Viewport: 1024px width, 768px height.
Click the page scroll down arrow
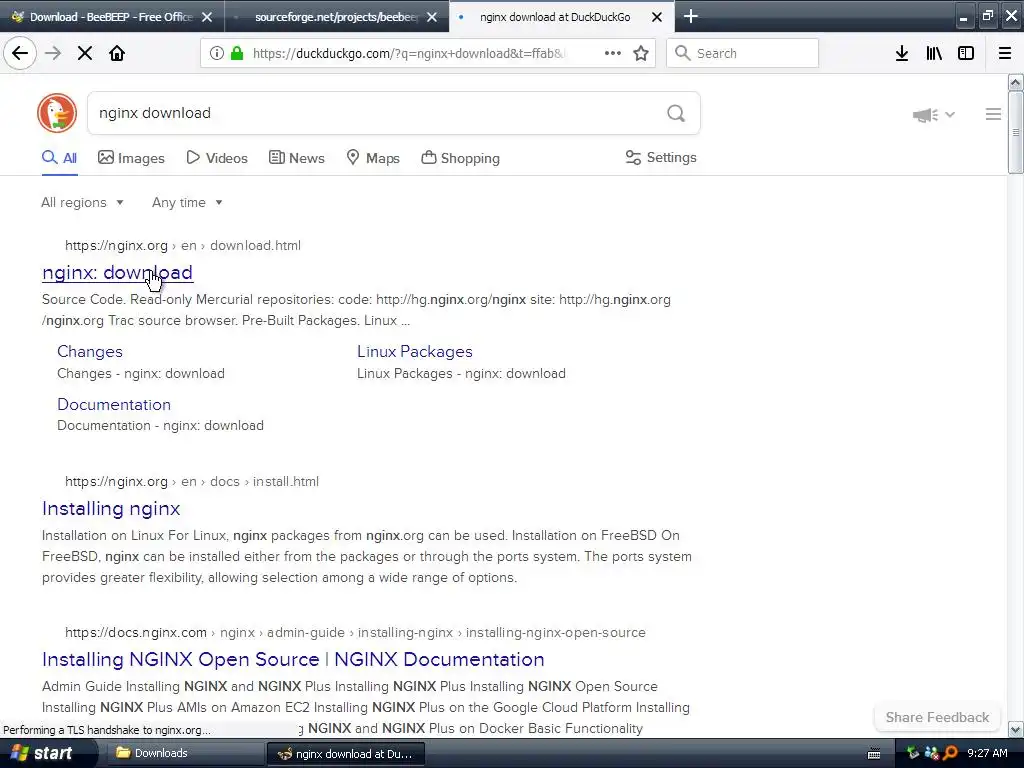coord(1015,729)
